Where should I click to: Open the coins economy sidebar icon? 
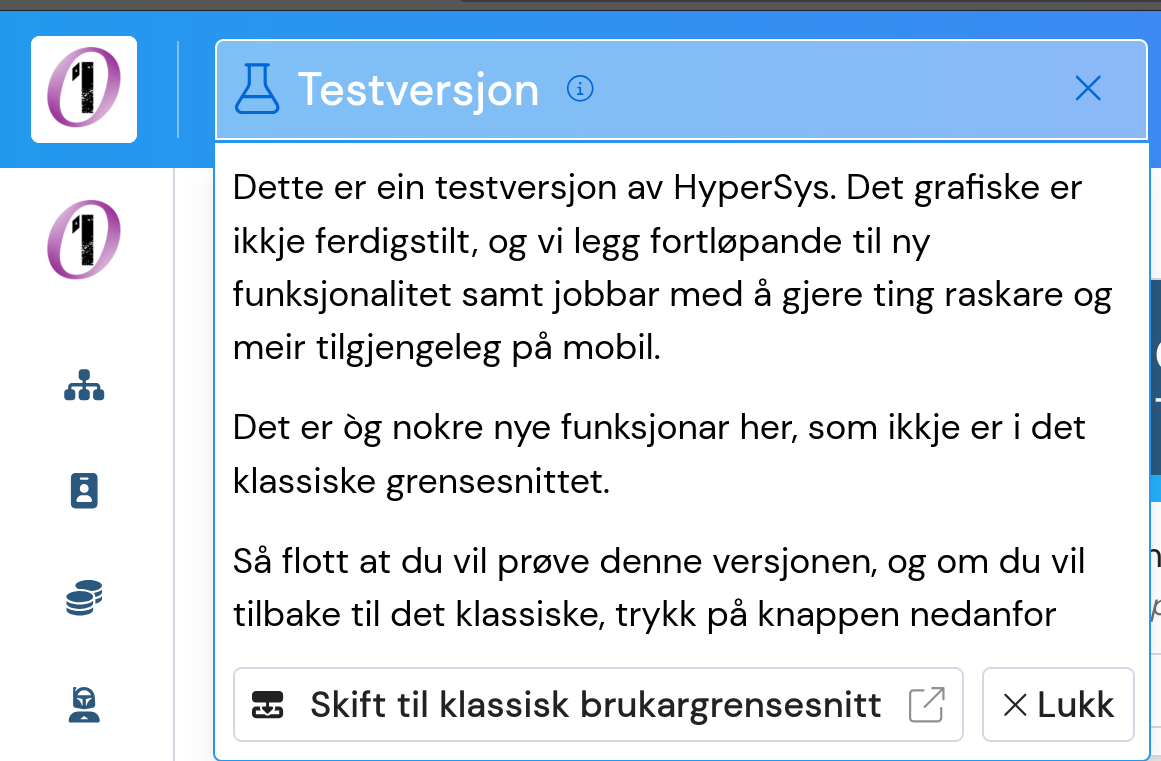84,597
